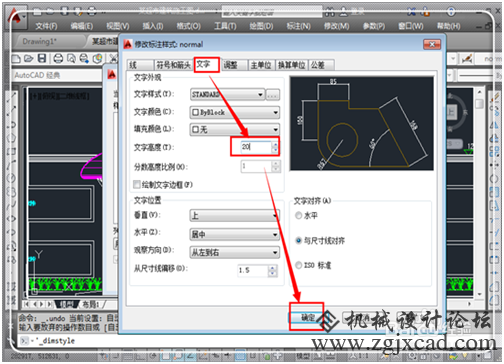Click the text style browse (...) button
This screenshot has height=364, width=504.
[272, 95]
